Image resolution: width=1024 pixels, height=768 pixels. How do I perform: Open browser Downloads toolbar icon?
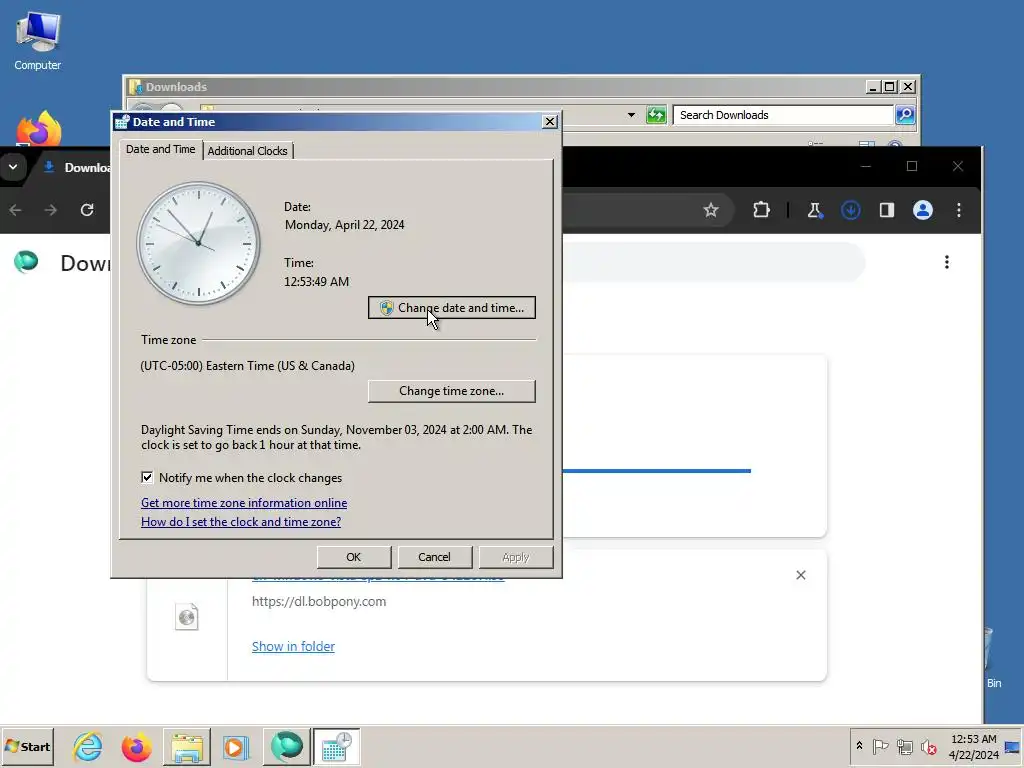(850, 210)
